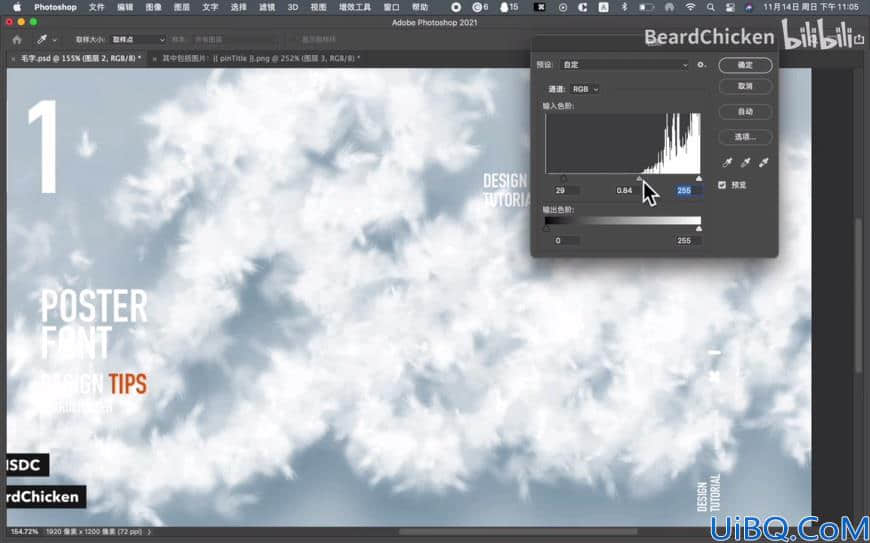Open the 视图 (View) menu
This screenshot has width=870, height=543.
[318, 7]
